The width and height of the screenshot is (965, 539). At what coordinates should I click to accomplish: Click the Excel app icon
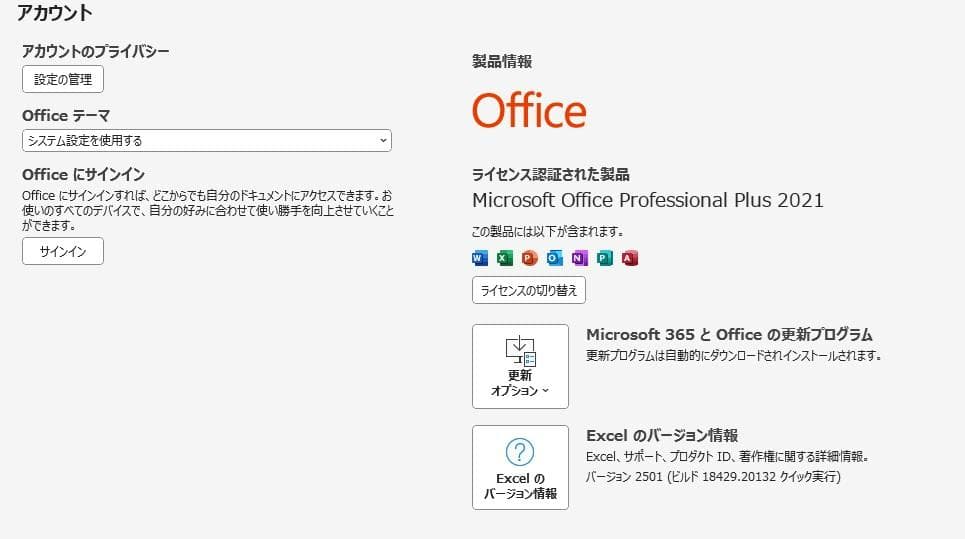click(x=505, y=258)
